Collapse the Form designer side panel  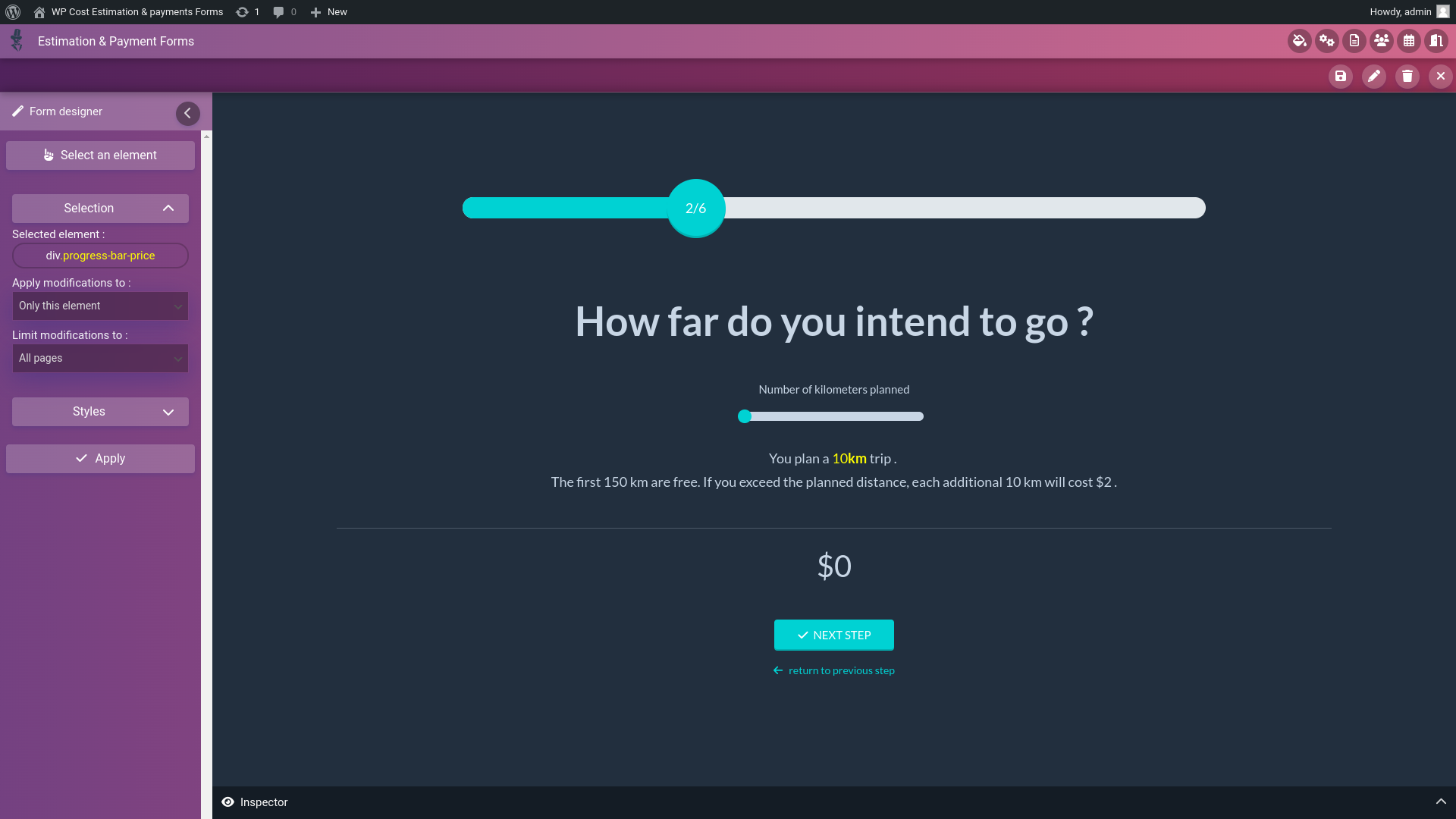pyautogui.click(x=187, y=113)
